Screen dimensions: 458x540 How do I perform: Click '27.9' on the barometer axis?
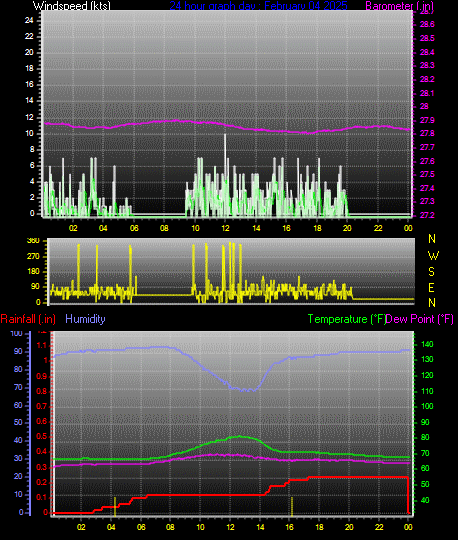[x=427, y=121]
